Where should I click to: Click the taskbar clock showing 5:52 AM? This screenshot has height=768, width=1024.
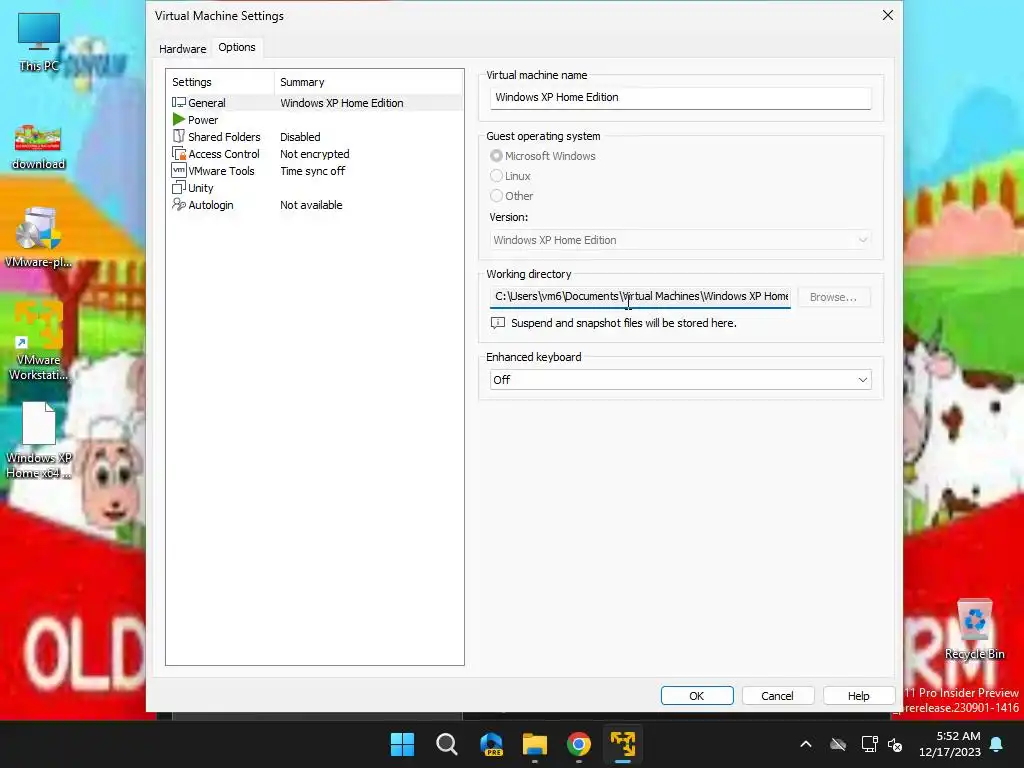tap(950, 744)
